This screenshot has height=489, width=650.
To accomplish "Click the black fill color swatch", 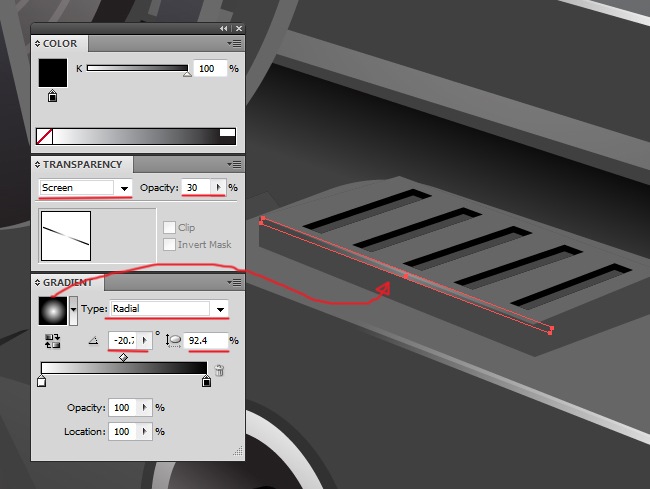I will (53, 73).
